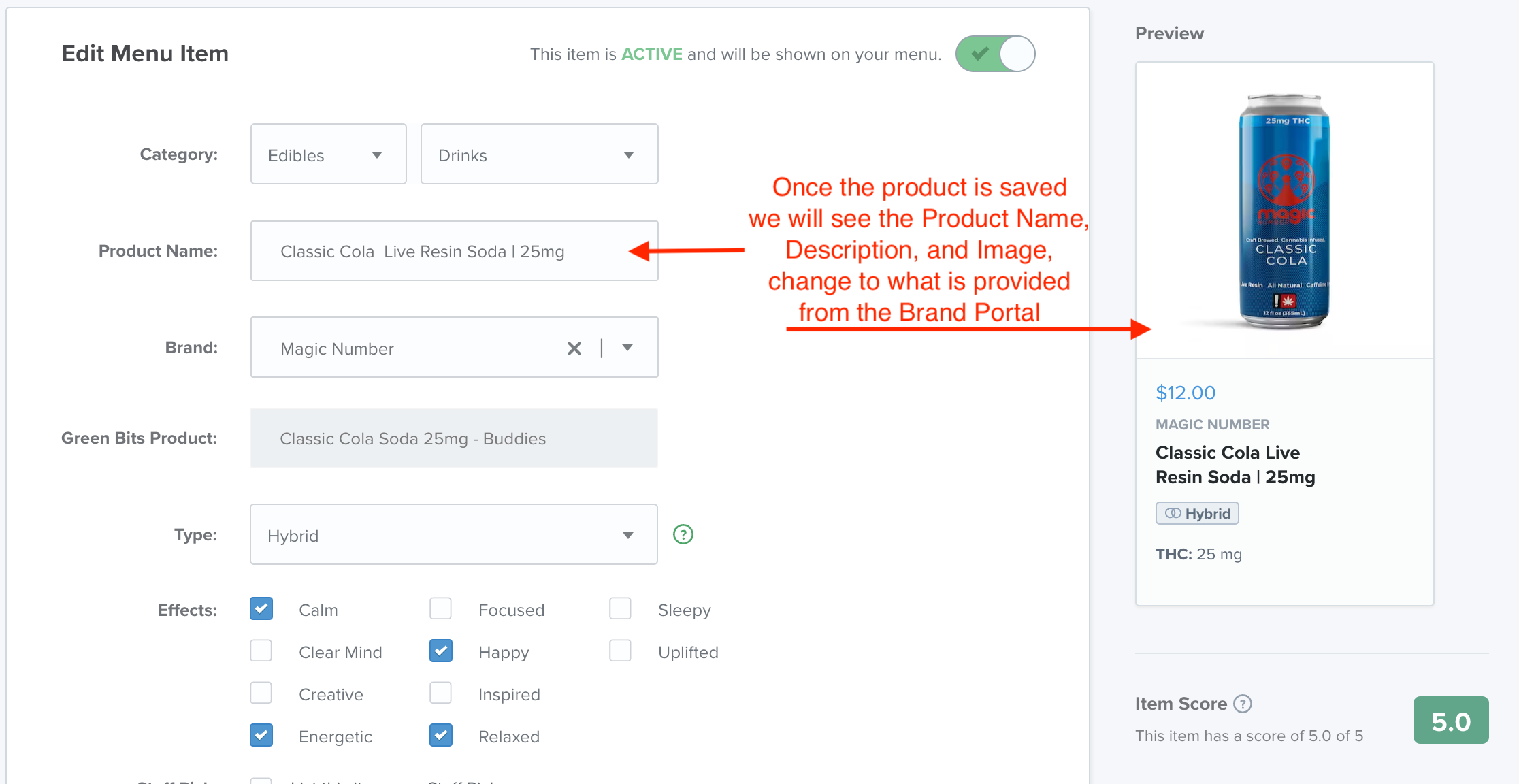Open the Drinks subcategory dropdown
The image size is (1519, 784).
539,154
